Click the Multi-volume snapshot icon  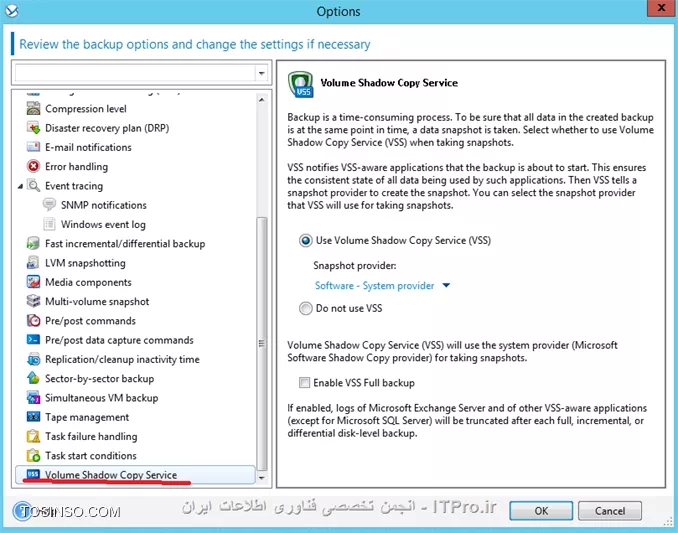(33, 301)
